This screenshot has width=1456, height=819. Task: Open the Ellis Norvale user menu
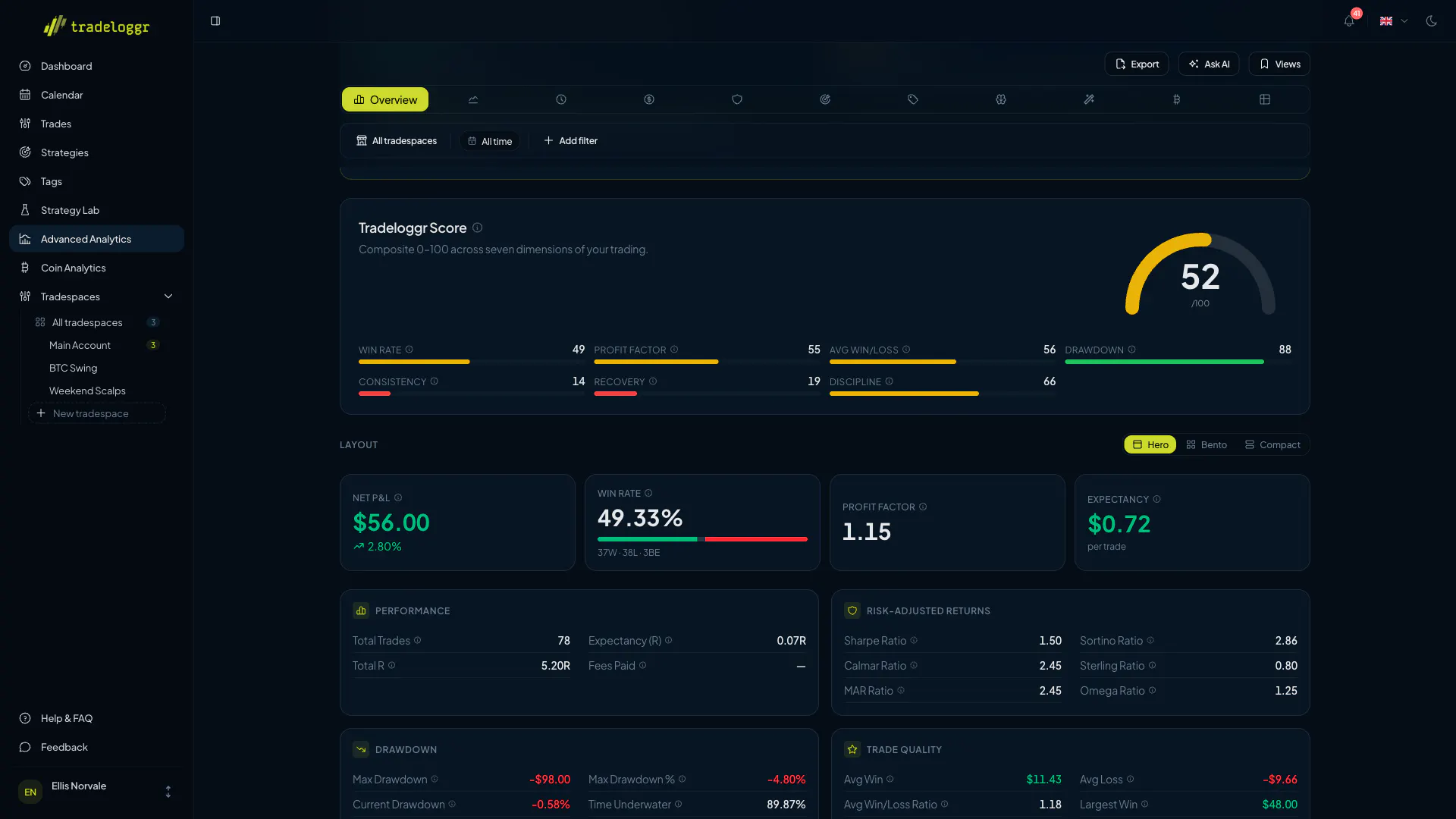coord(96,791)
